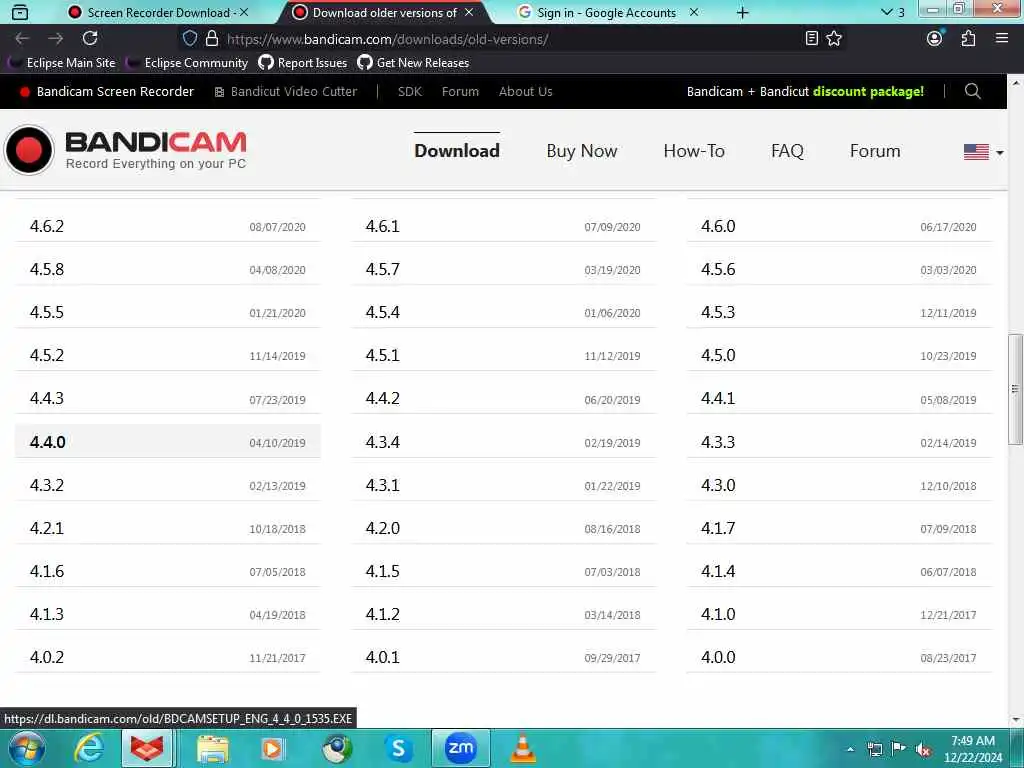Click the padlock site info icon
This screenshot has width=1024, height=768.
(x=212, y=39)
